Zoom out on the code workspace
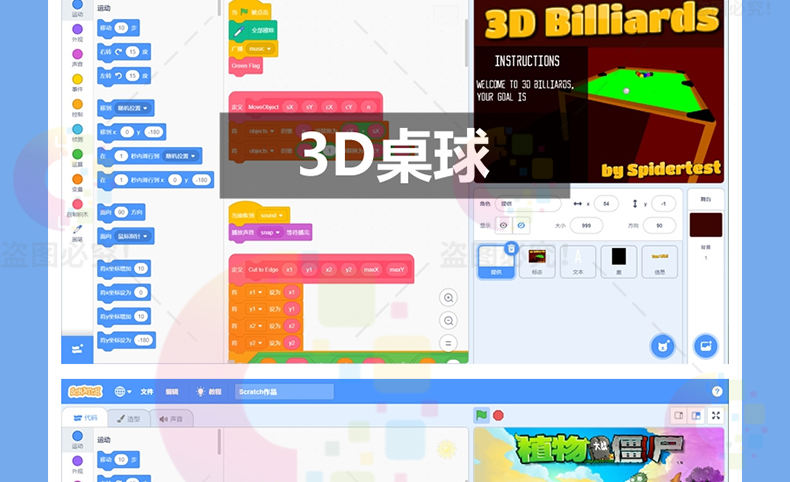 [x=448, y=320]
